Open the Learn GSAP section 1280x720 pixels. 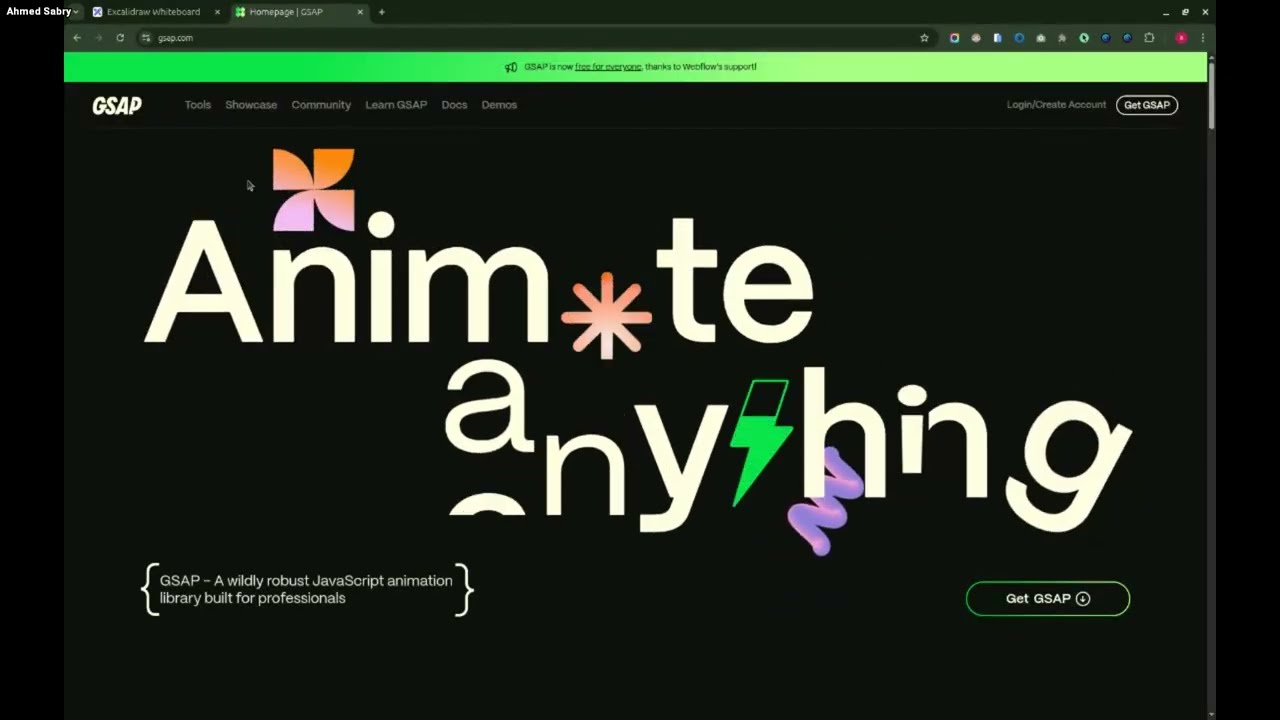click(x=396, y=105)
